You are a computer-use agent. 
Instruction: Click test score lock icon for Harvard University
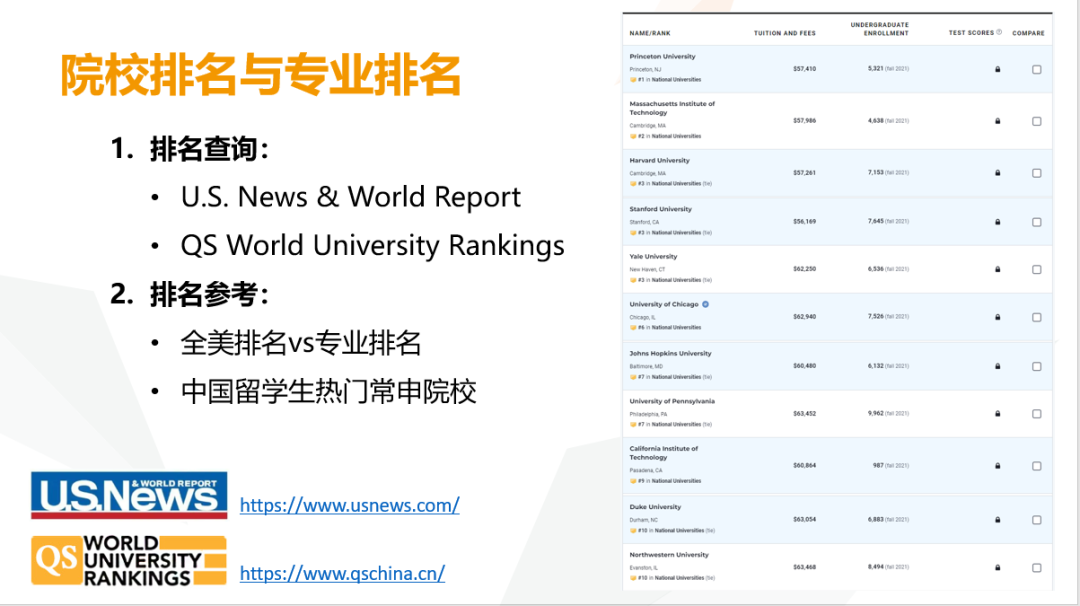(x=997, y=173)
